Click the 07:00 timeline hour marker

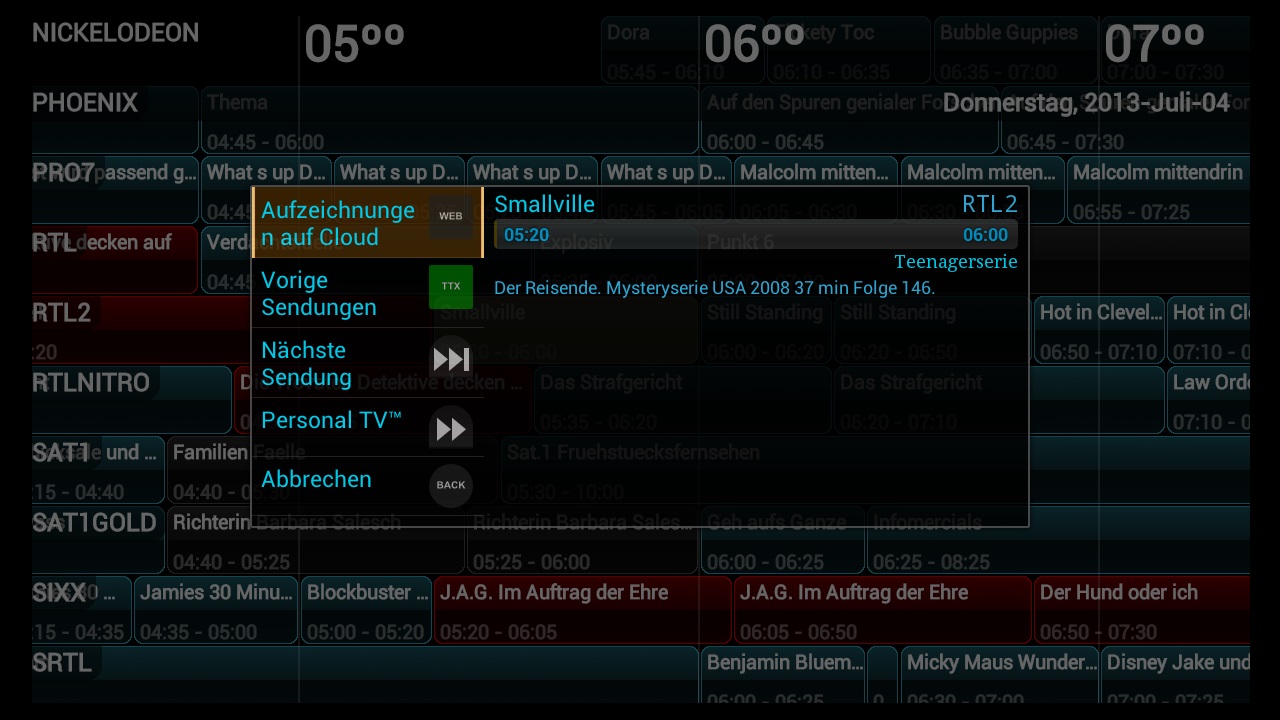1154,45
